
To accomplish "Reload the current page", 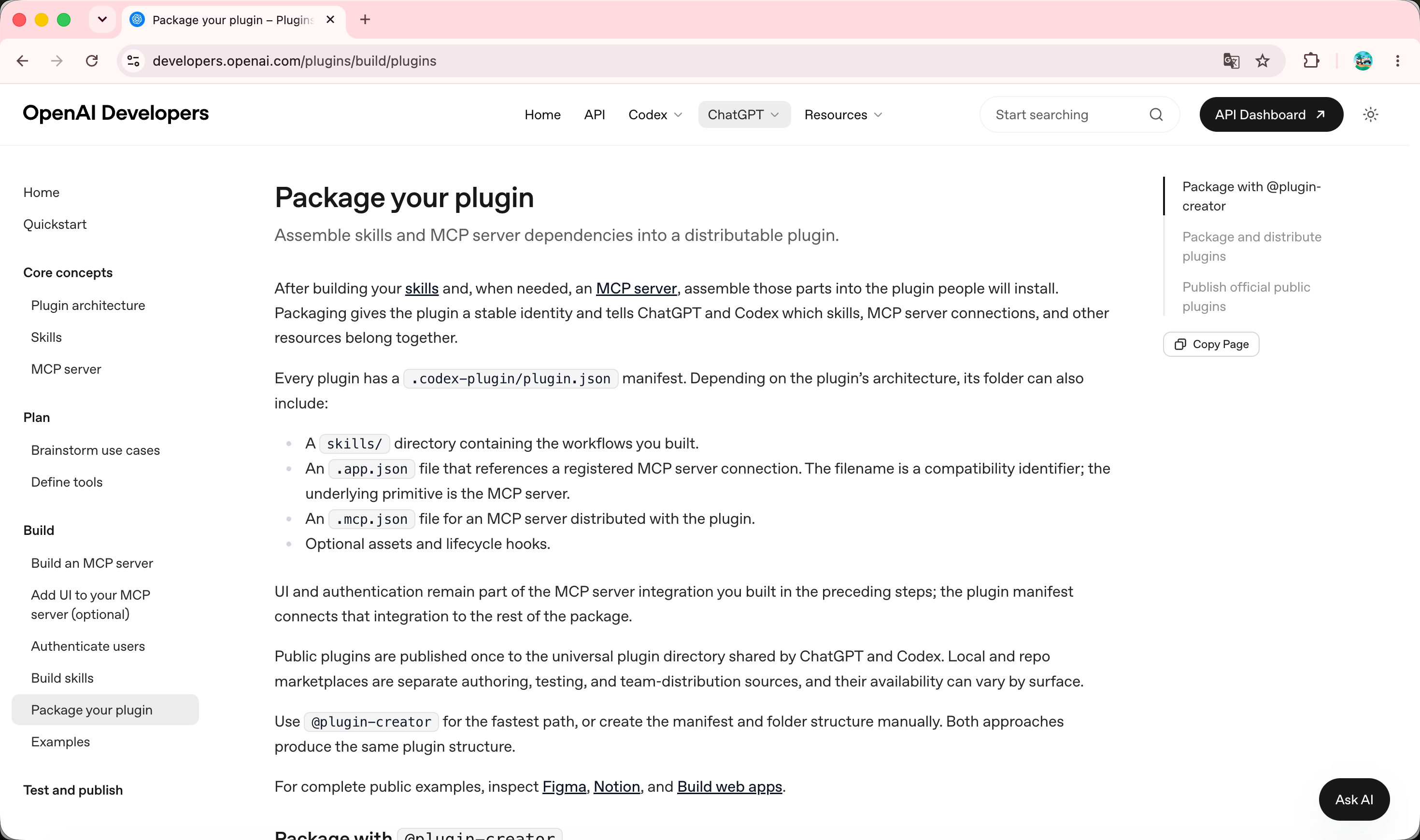I will (x=92, y=60).
